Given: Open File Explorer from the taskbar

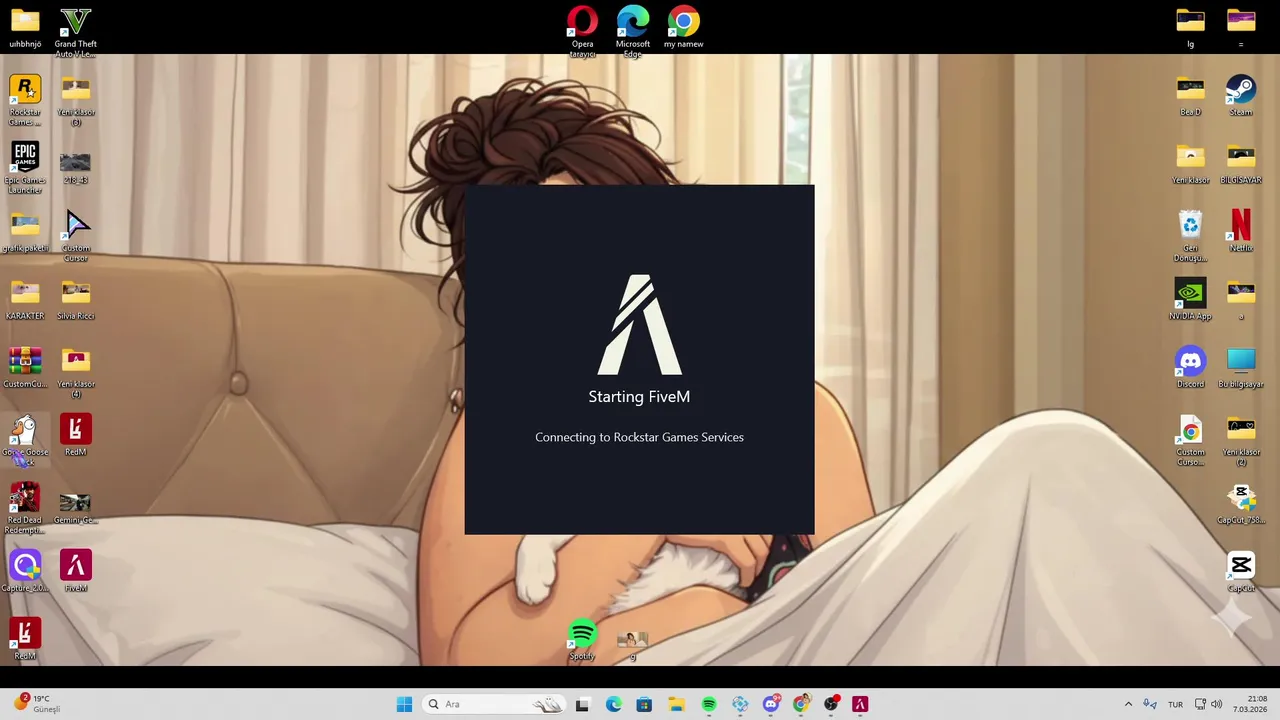Looking at the screenshot, I should tap(676, 704).
